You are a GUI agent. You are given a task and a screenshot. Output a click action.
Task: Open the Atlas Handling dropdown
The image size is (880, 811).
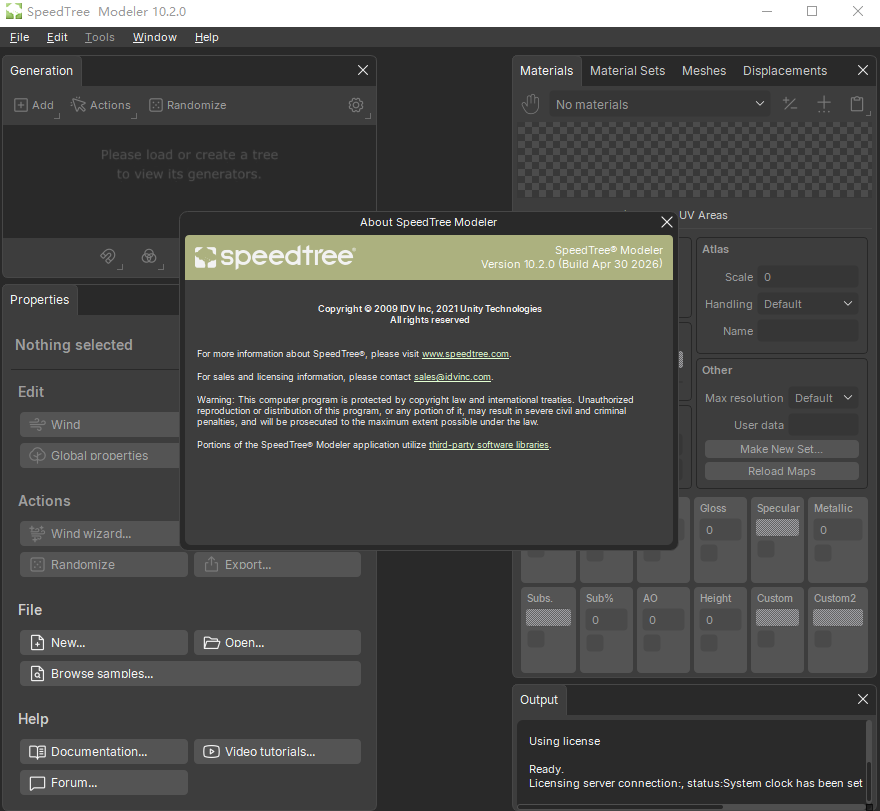click(808, 304)
